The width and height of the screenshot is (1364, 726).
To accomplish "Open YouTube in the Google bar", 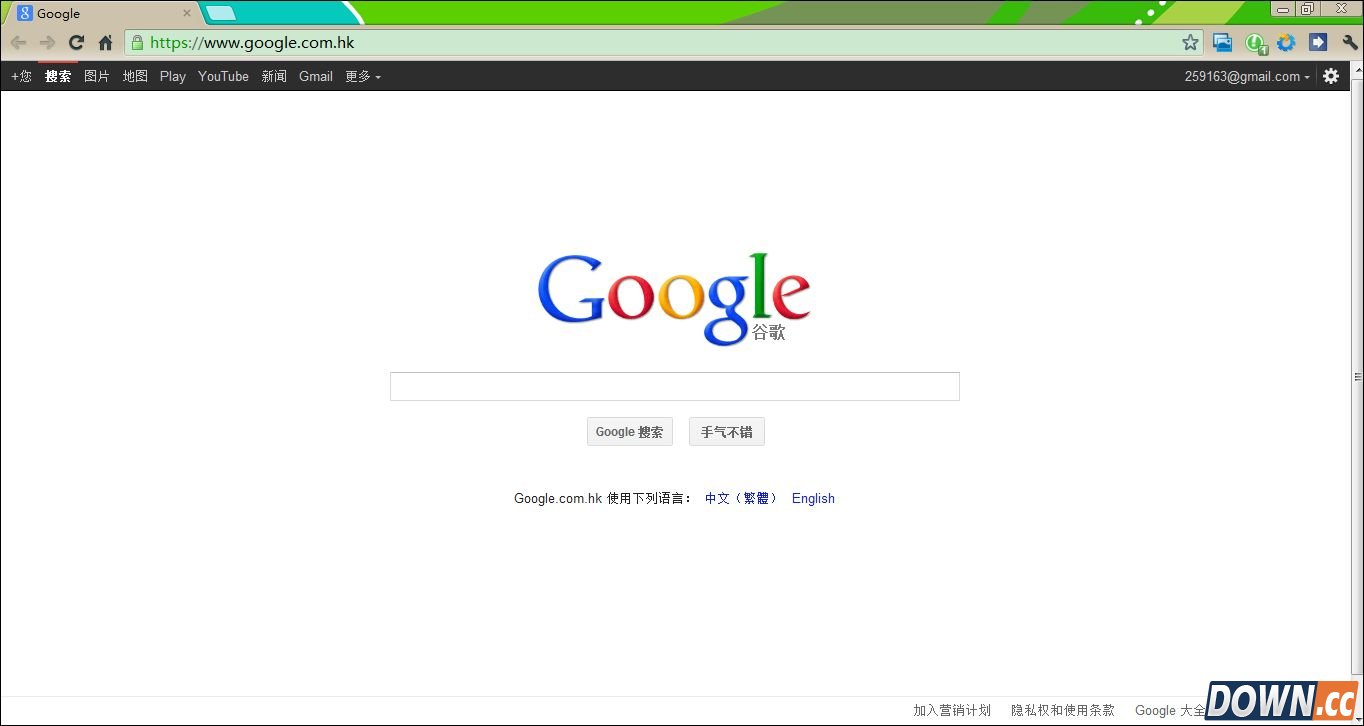I will 223,76.
